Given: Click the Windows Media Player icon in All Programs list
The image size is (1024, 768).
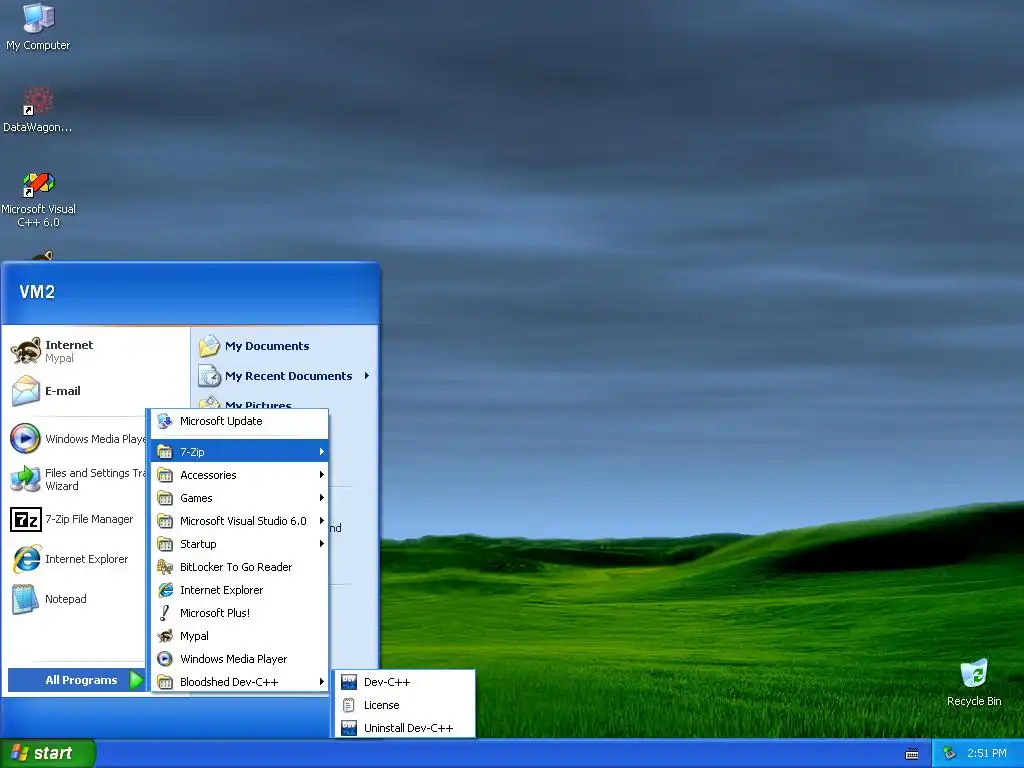Looking at the screenshot, I should [x=165, y=659].
